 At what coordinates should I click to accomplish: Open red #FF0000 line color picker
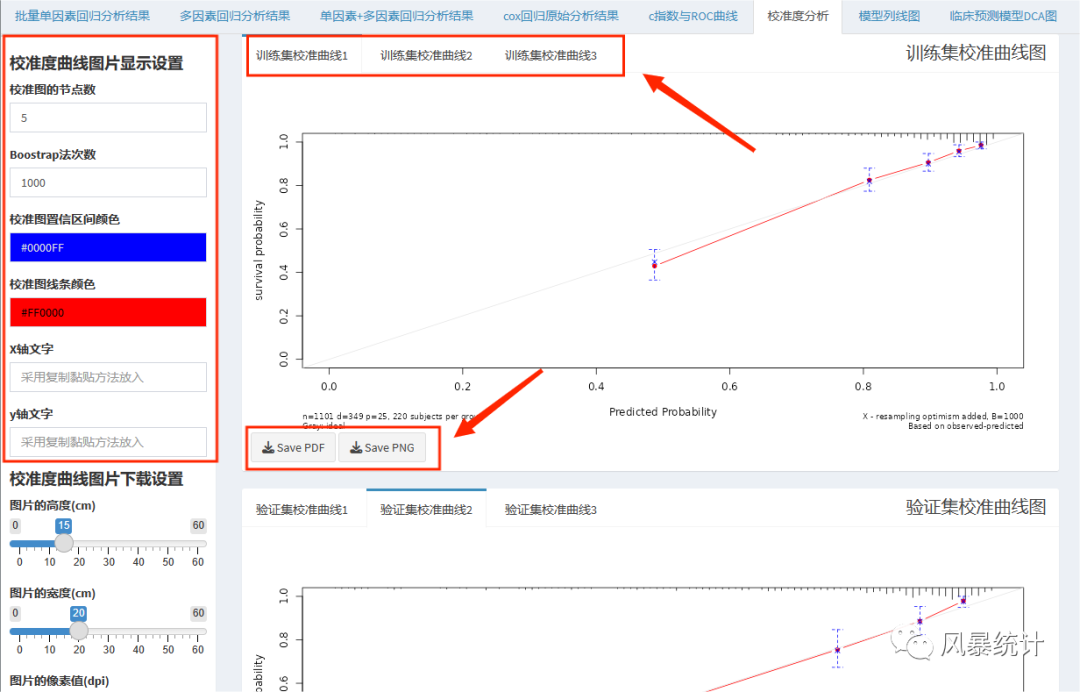click(x=108, y=312)
